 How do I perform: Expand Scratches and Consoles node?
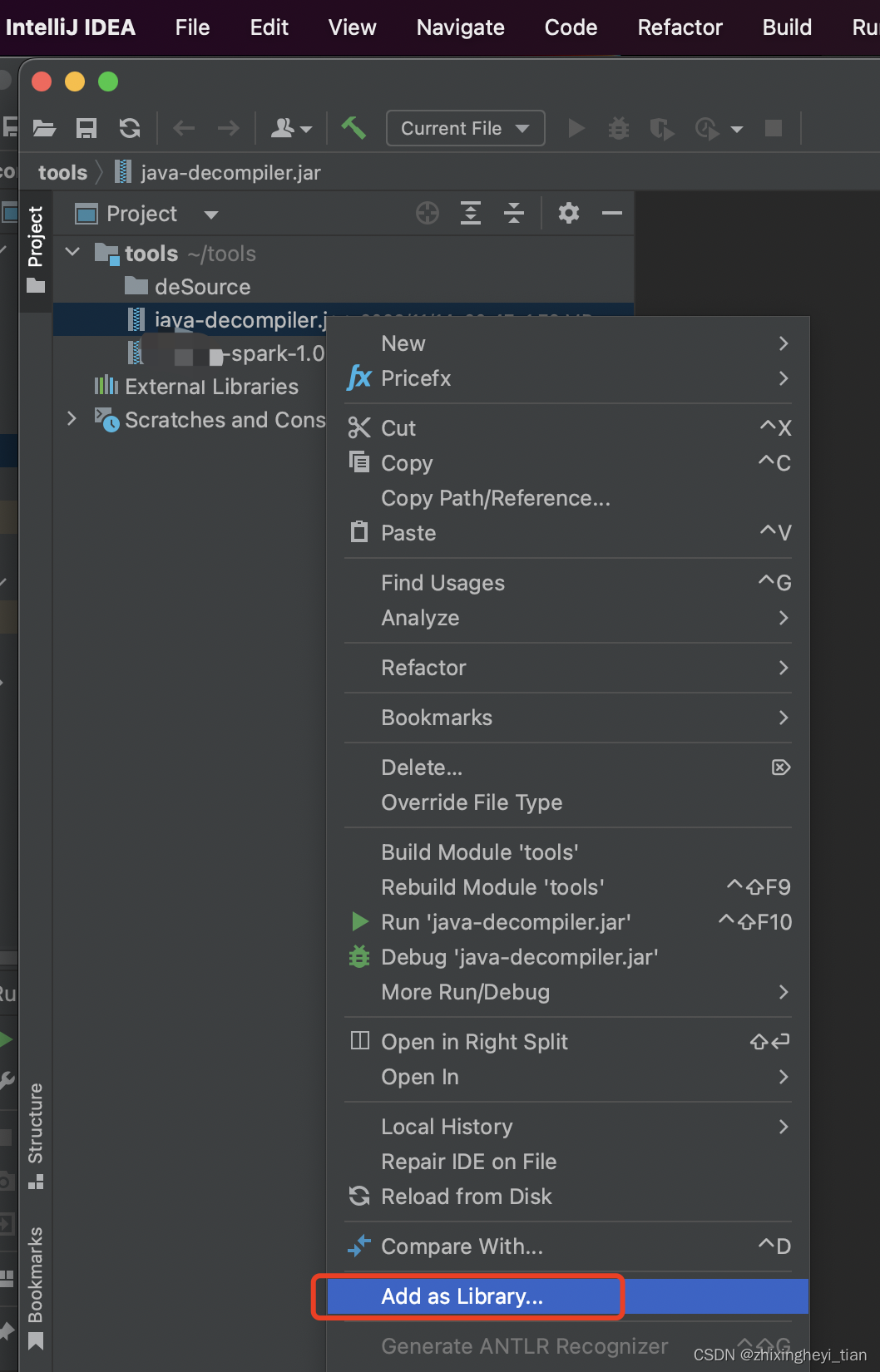click(x=72, y=418)
